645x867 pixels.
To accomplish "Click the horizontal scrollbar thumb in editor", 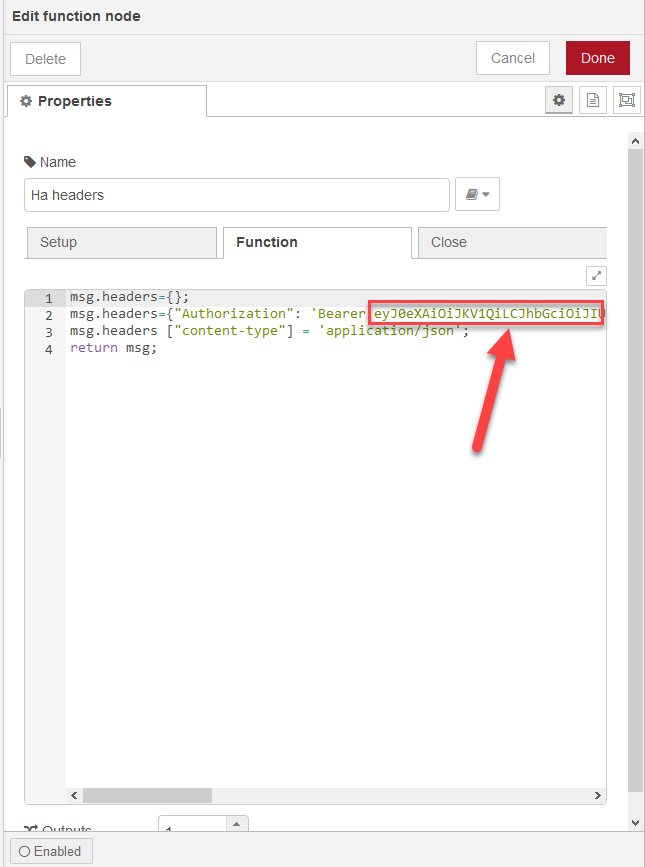I will coord(147,796).
